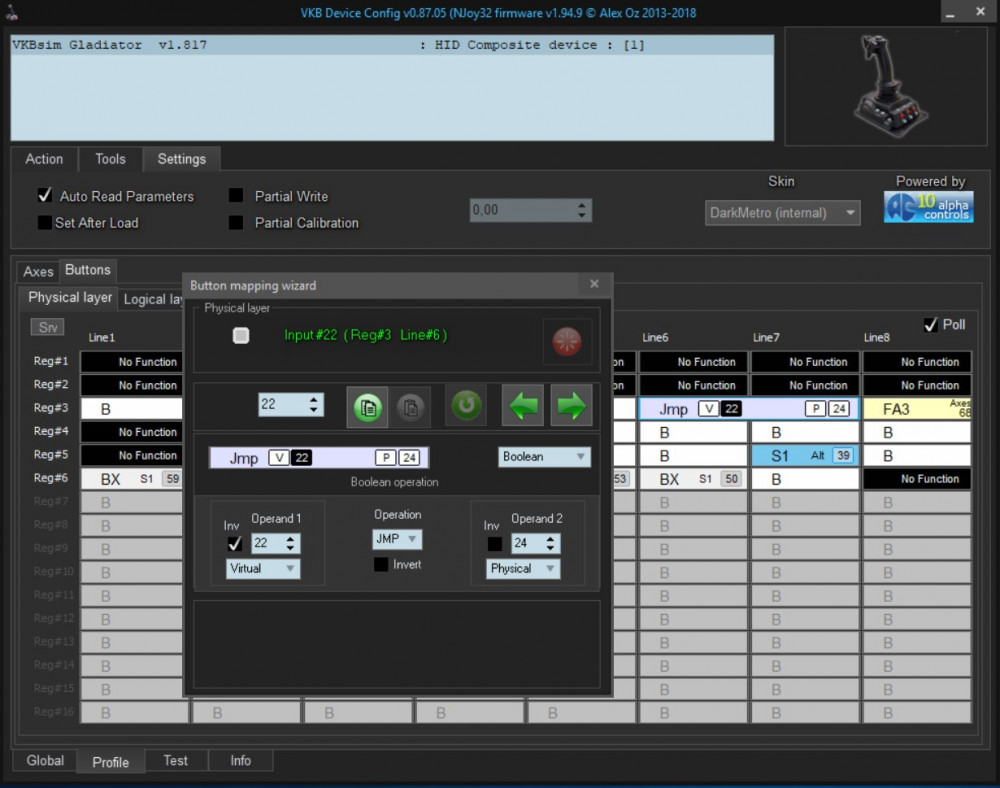
Task: Click the 10 alpha controls logo
Action: tap(928, 207)
